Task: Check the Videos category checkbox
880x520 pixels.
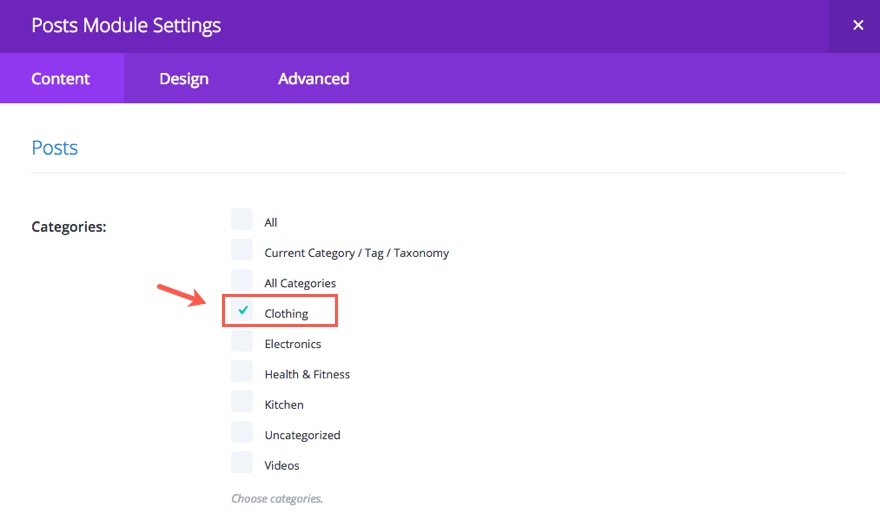Action: (242, 463)
